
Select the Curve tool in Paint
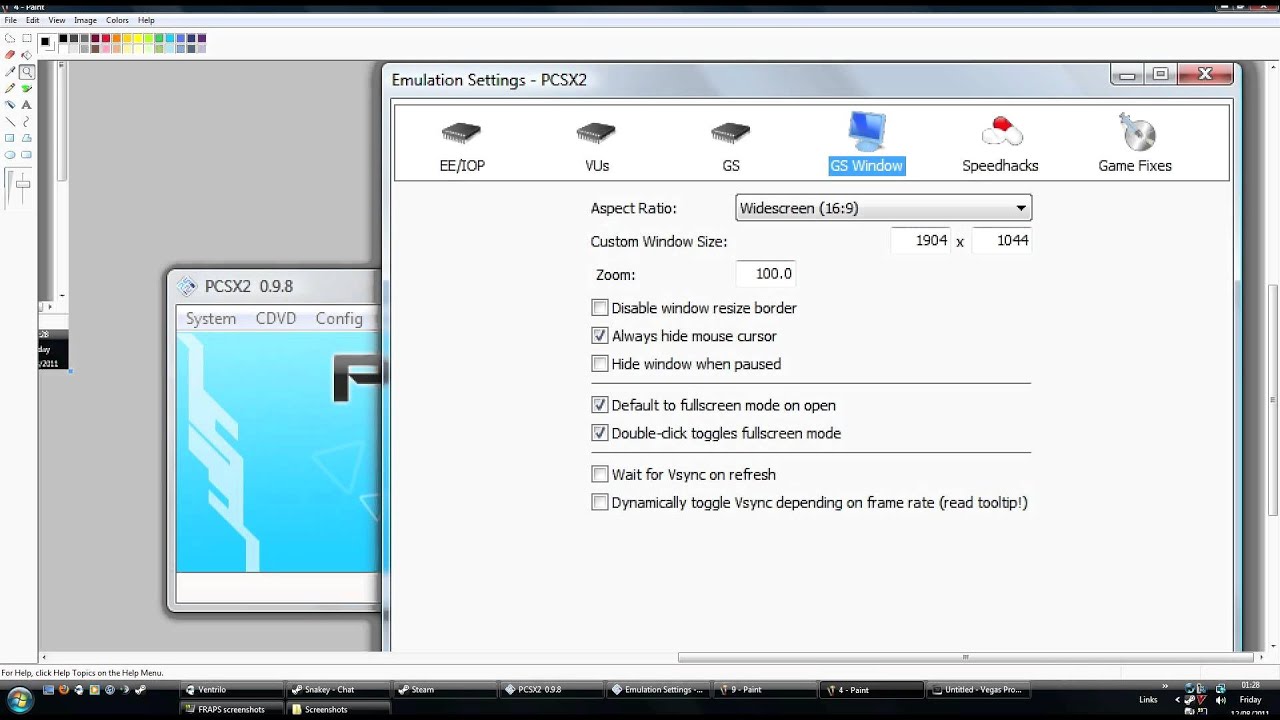[27, 122]
